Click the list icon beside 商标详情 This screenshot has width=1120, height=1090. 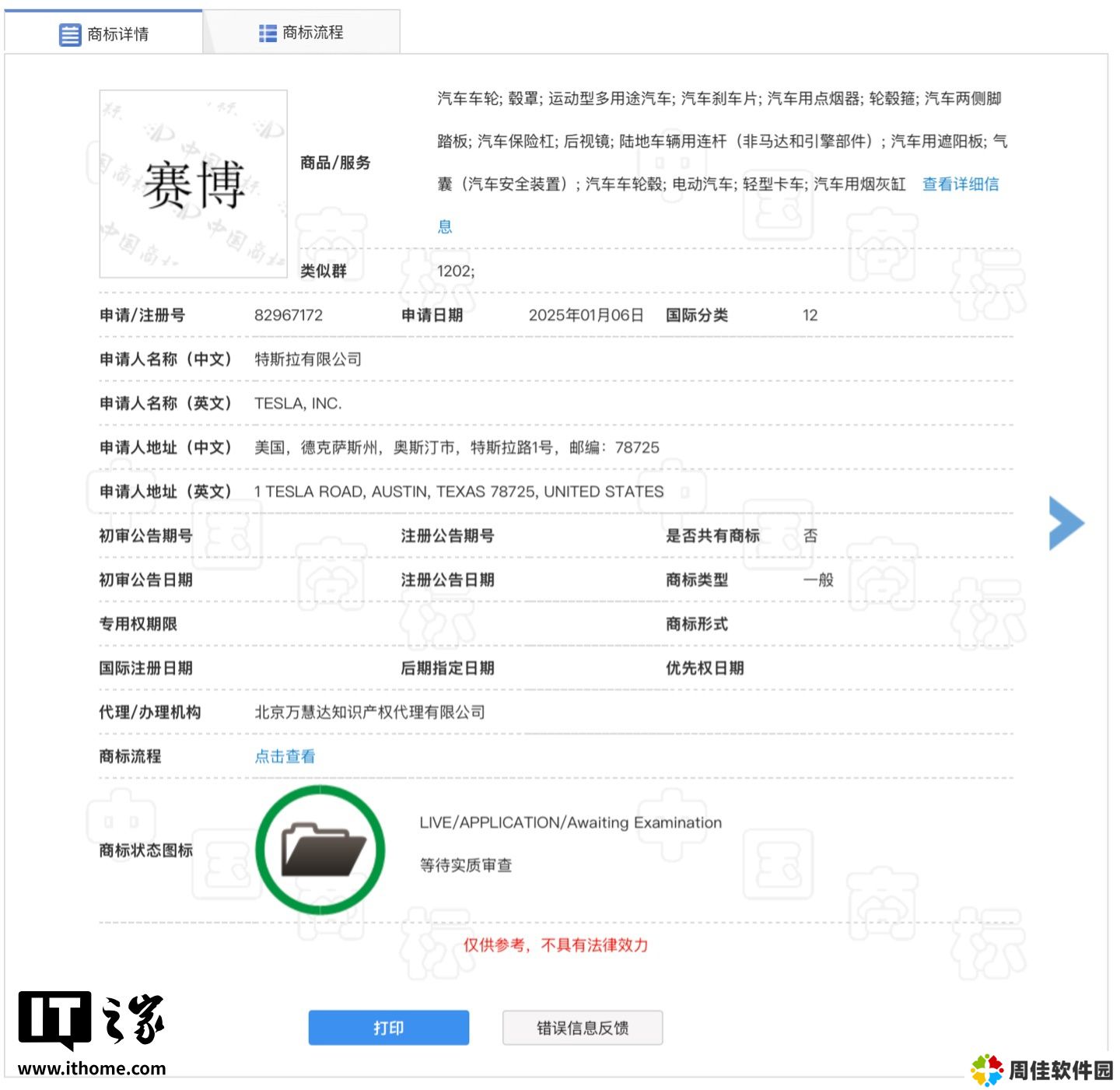click(70, 34)
